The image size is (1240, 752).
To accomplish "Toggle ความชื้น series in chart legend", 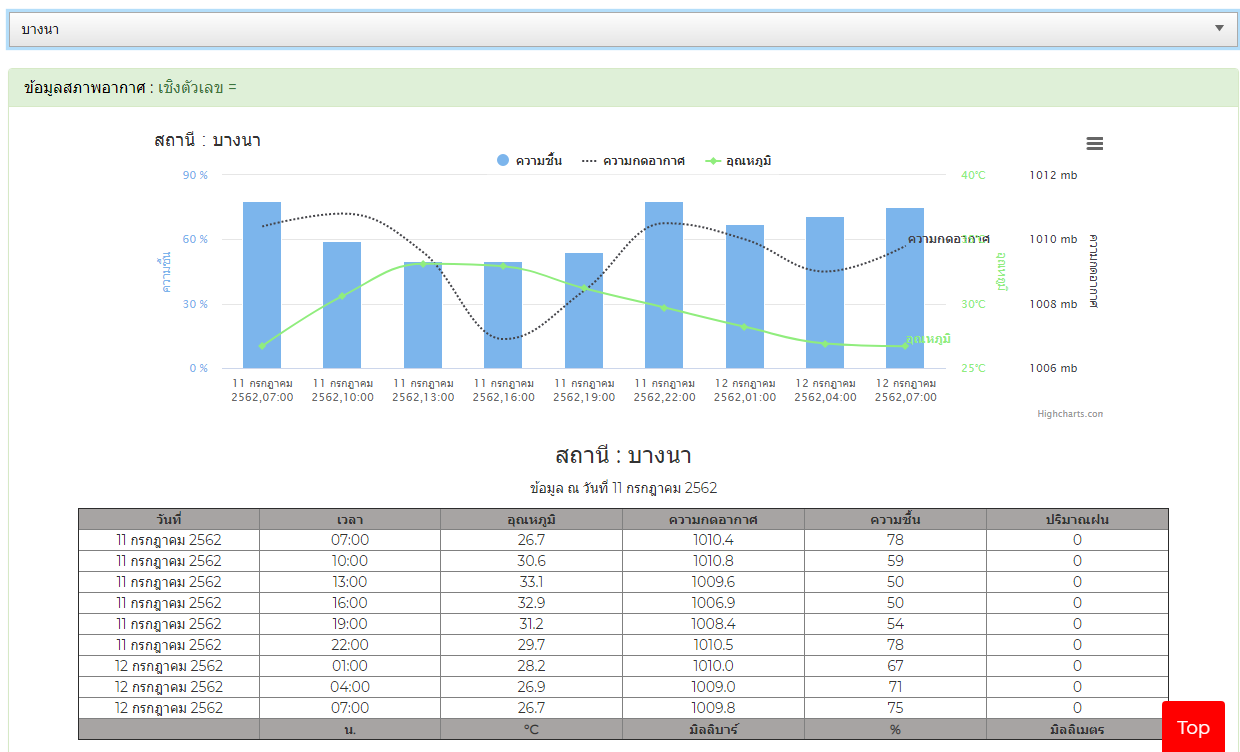I will tap(530, 161).
